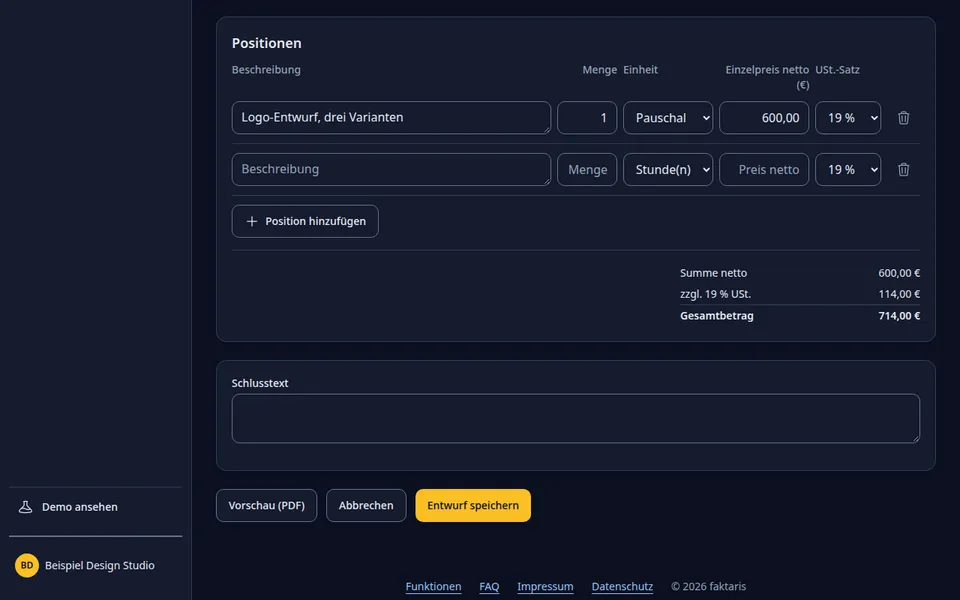Viewport: 960px width, 600px height.
Task: Open the Datenschutz footer link
Action: 622,587
